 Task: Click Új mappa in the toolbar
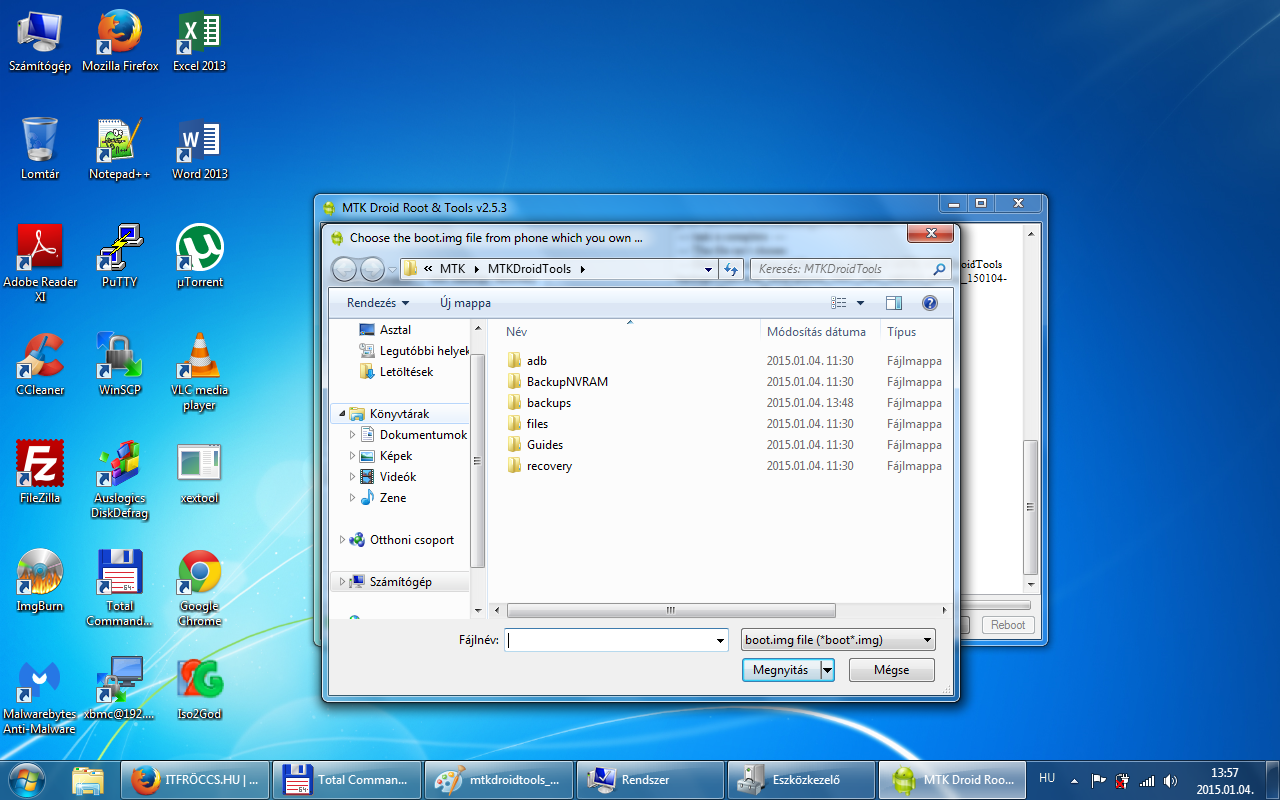(x=465, y=303)
